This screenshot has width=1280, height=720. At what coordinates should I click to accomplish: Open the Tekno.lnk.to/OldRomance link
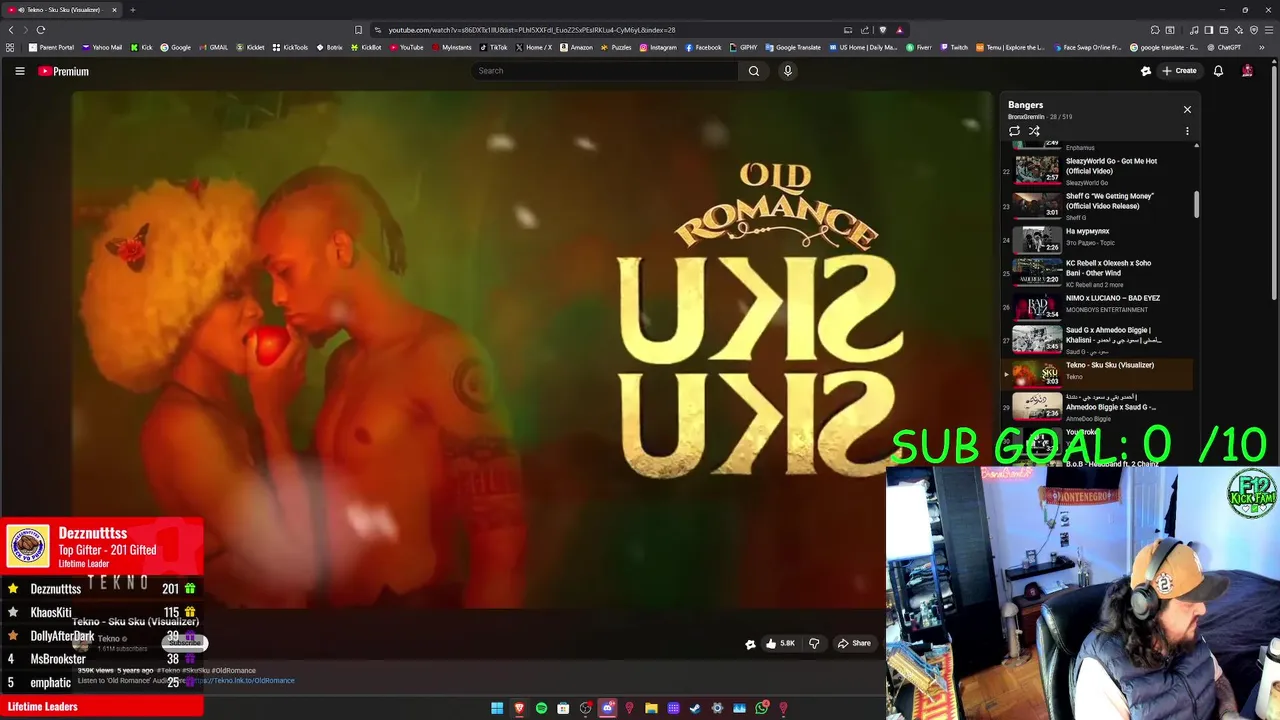click(245, 680)
